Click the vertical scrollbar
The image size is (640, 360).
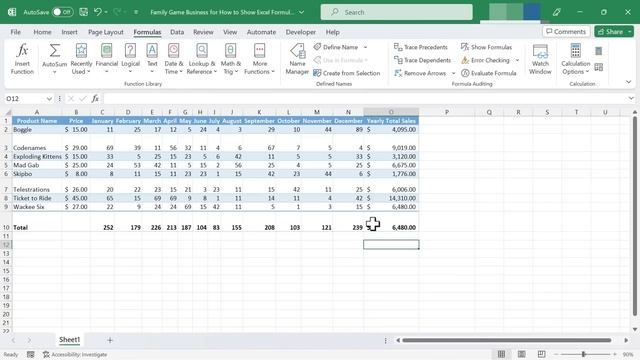[635, 216]
